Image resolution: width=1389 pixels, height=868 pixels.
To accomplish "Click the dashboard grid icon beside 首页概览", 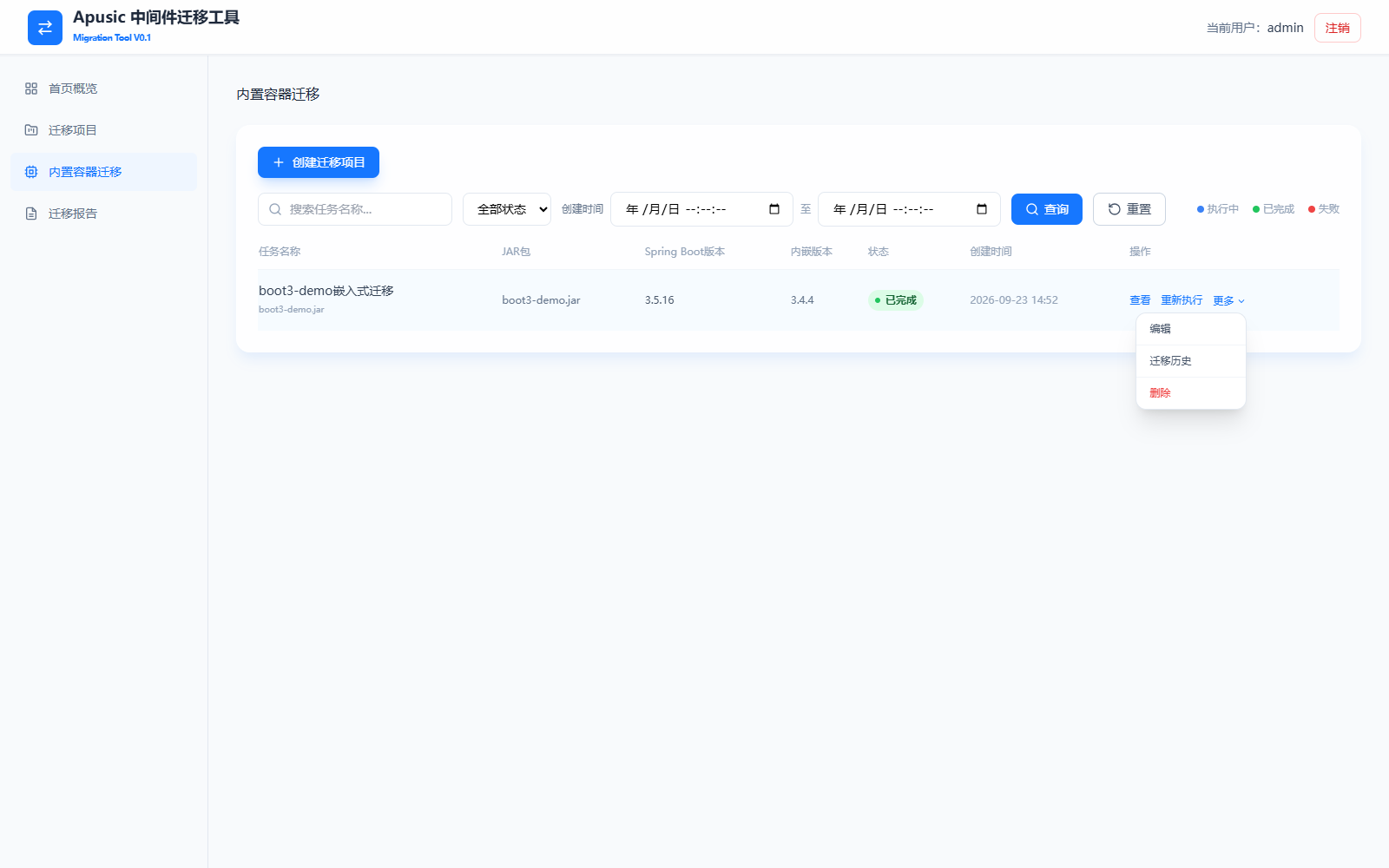I will pyautogui.click(x=31, y=89).
